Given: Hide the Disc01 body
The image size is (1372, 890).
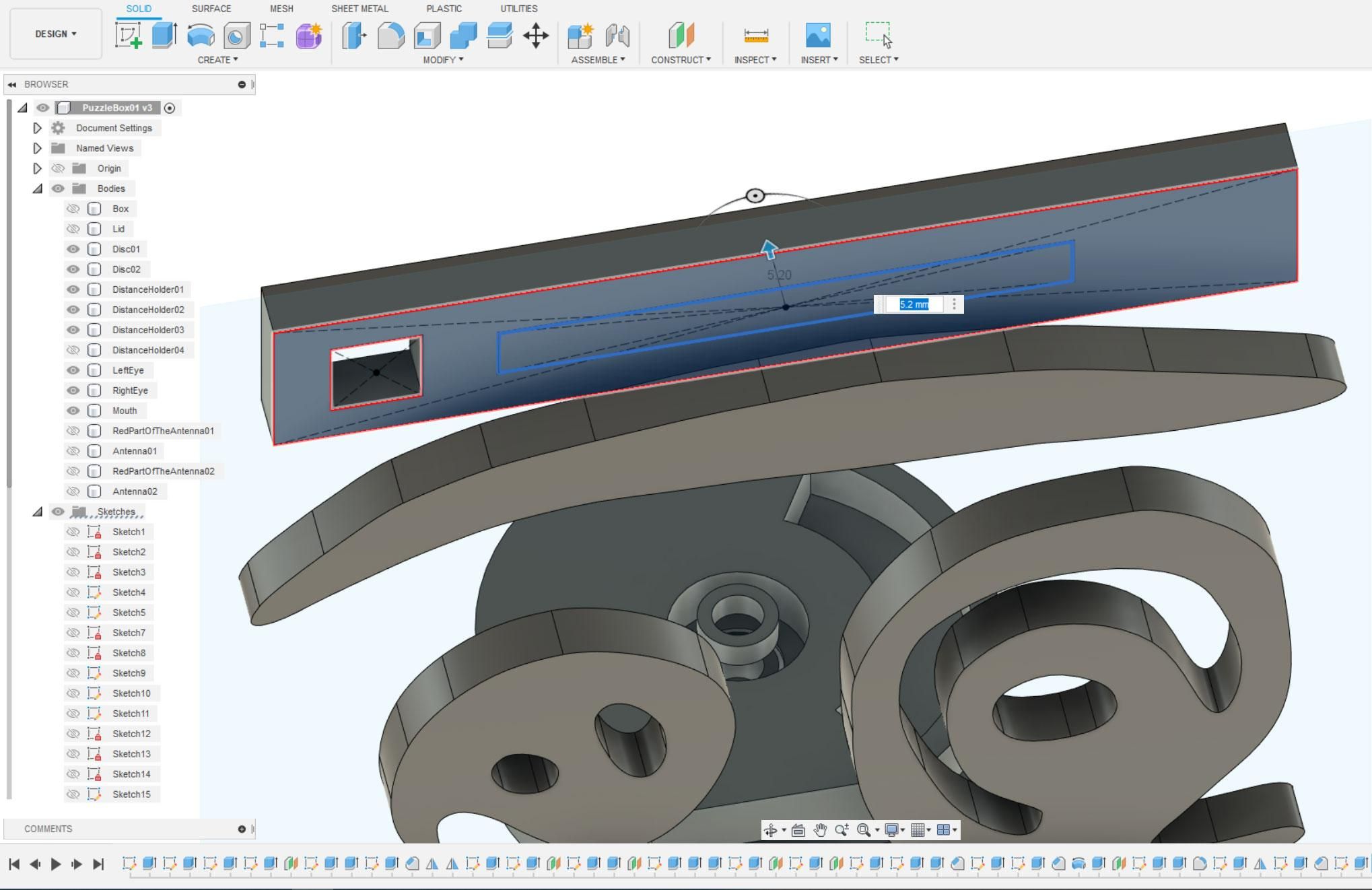Looking at the screenshot, I should (73, 249).
